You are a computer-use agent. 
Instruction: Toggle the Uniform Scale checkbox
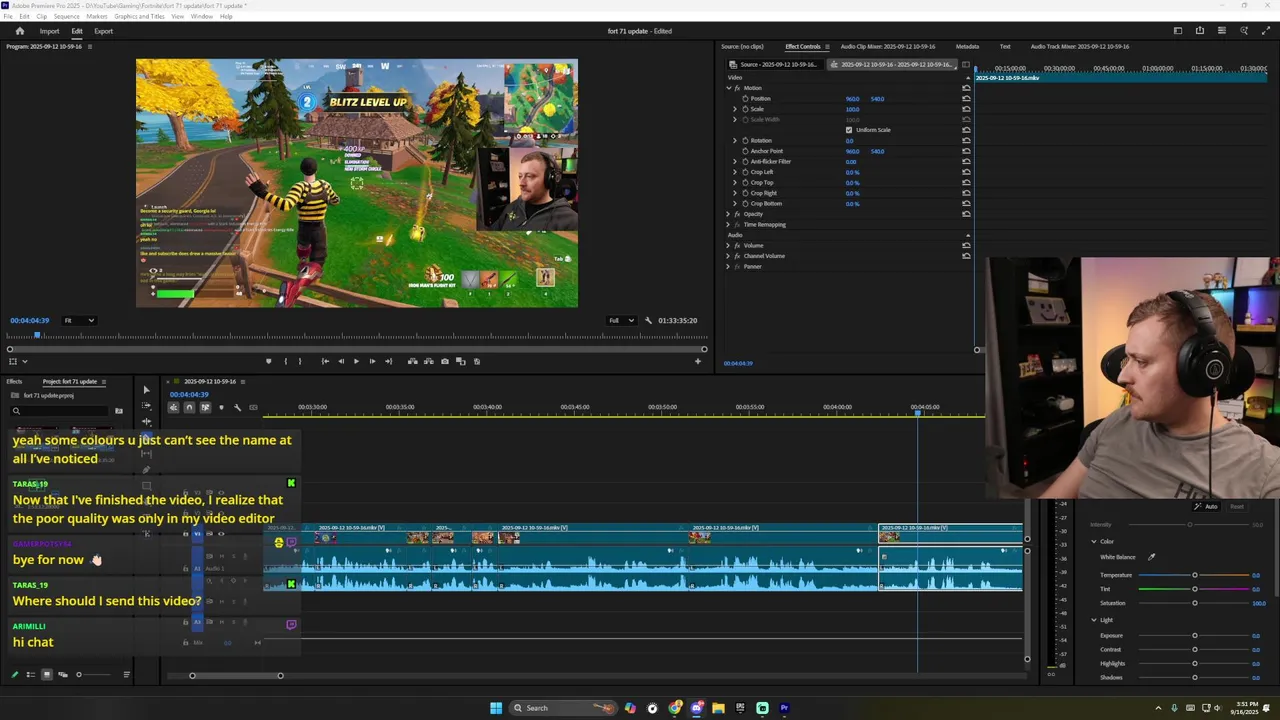(x=849, y=130)
